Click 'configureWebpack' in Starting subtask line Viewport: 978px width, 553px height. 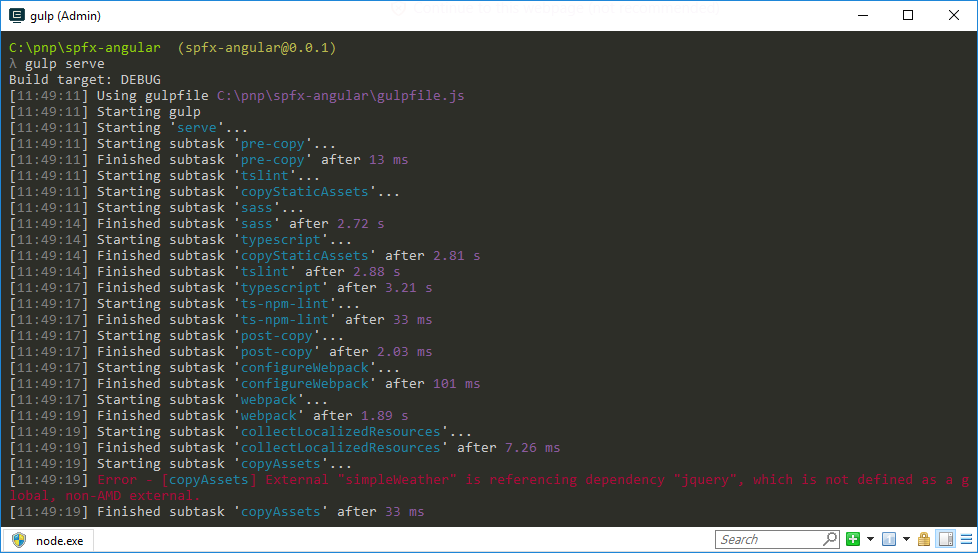point(305,368)
